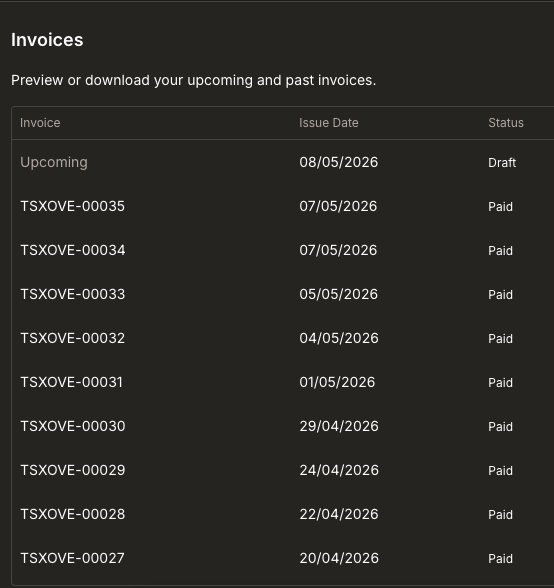The width and height of the screenshot is (554, 588).
Task: Click the issue date of TSXOVE-00034
Action: point(338,250)
